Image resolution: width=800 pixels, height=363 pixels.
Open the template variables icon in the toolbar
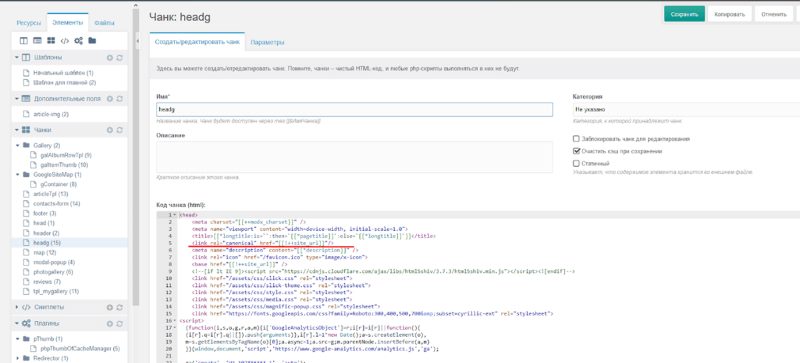pyautogui.click(x=37, y=40)
